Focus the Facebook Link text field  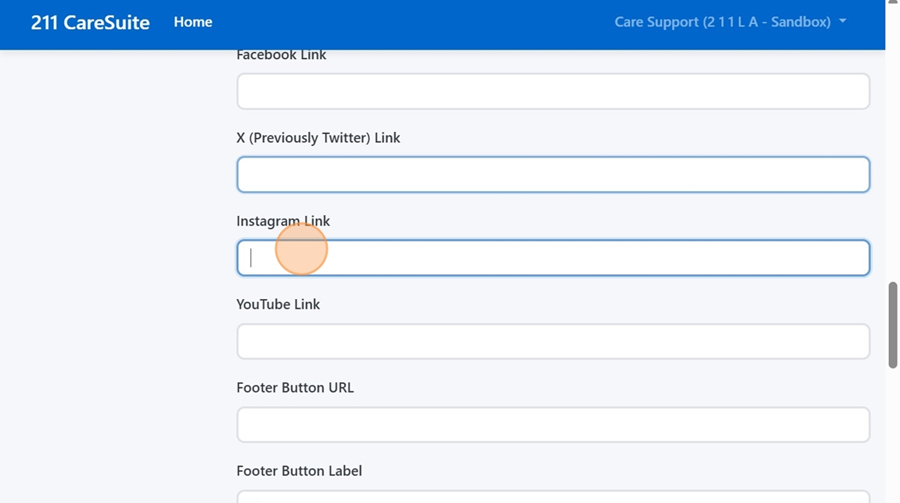point(552,92)
